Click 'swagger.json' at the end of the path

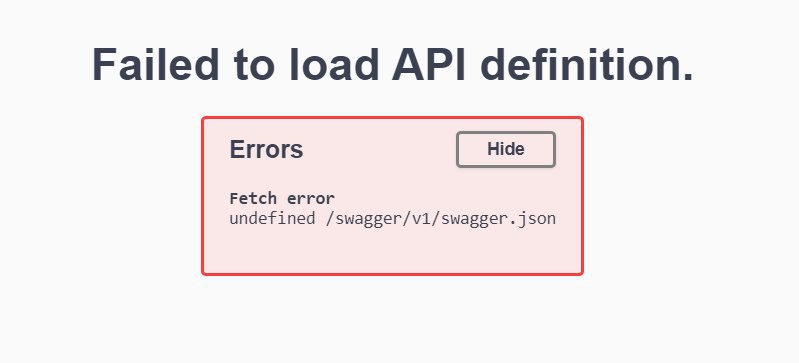498,219
